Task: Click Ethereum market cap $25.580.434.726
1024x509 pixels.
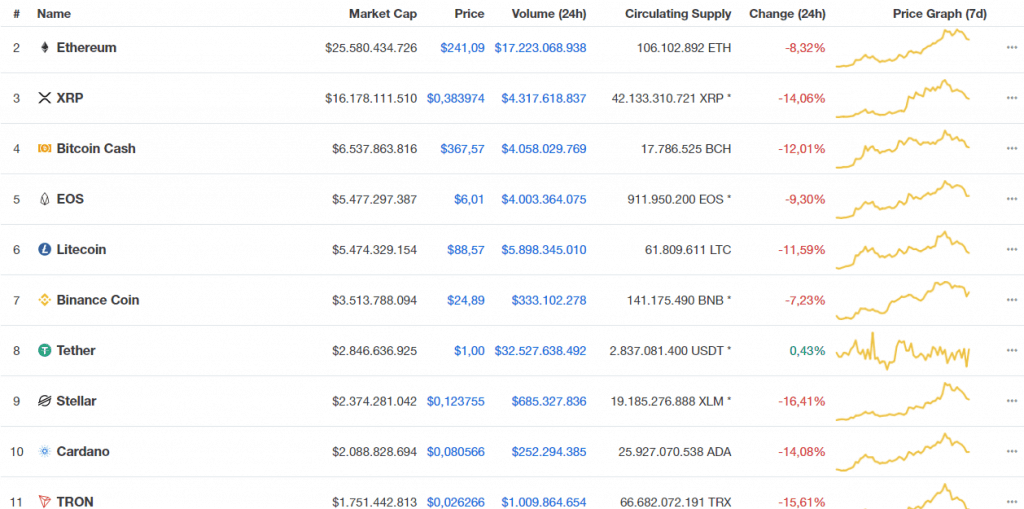Action: 371,48
